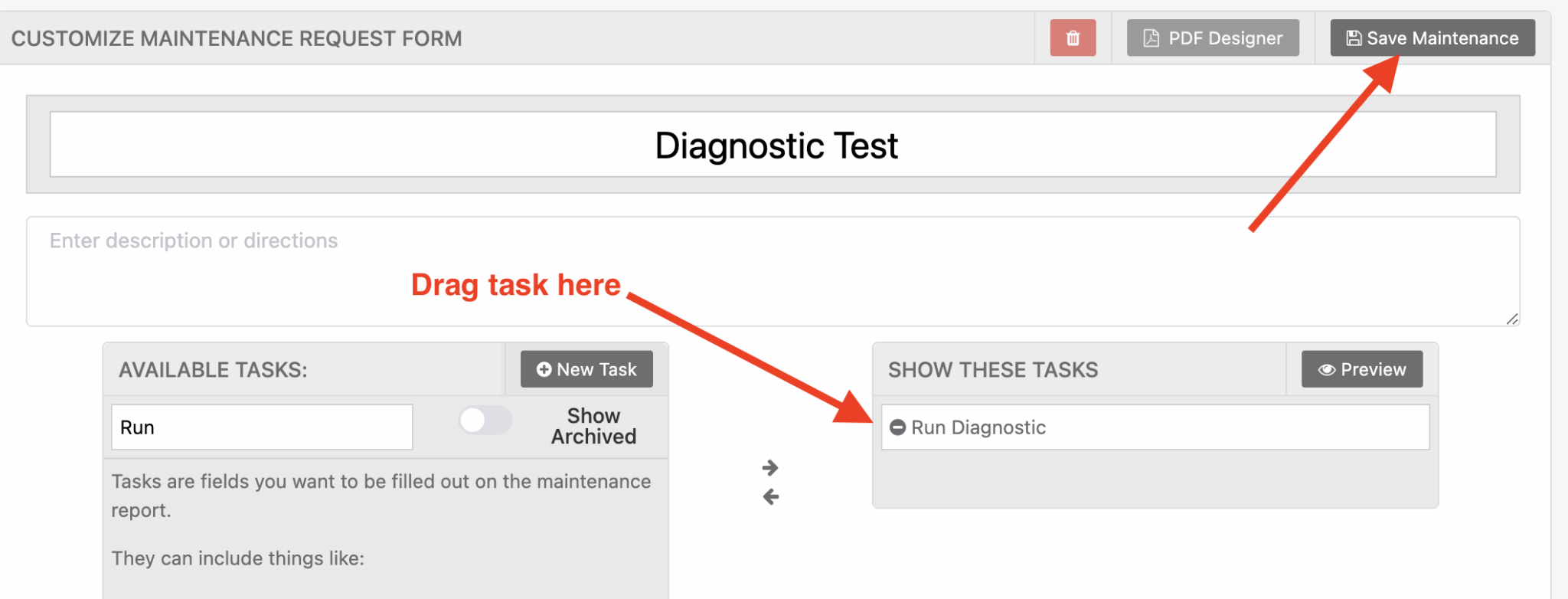This screenshot has width=1568, height=599.
Task: Click the Diagnostic Test title field
Action: click(x=773, y=145)
